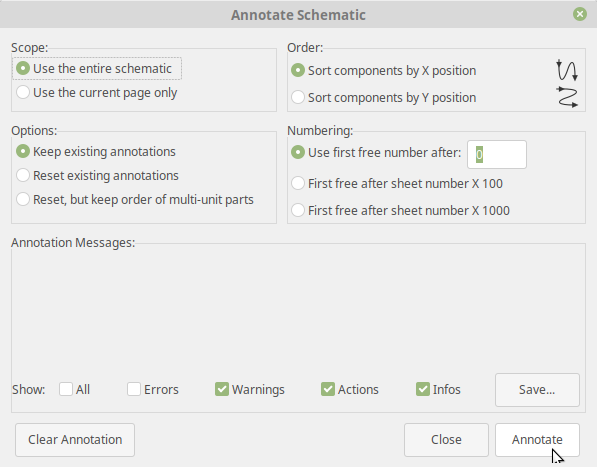Pick Reset, but keep order of multi-unit parts
Screen dimensions: 597x467
point(135,199)
